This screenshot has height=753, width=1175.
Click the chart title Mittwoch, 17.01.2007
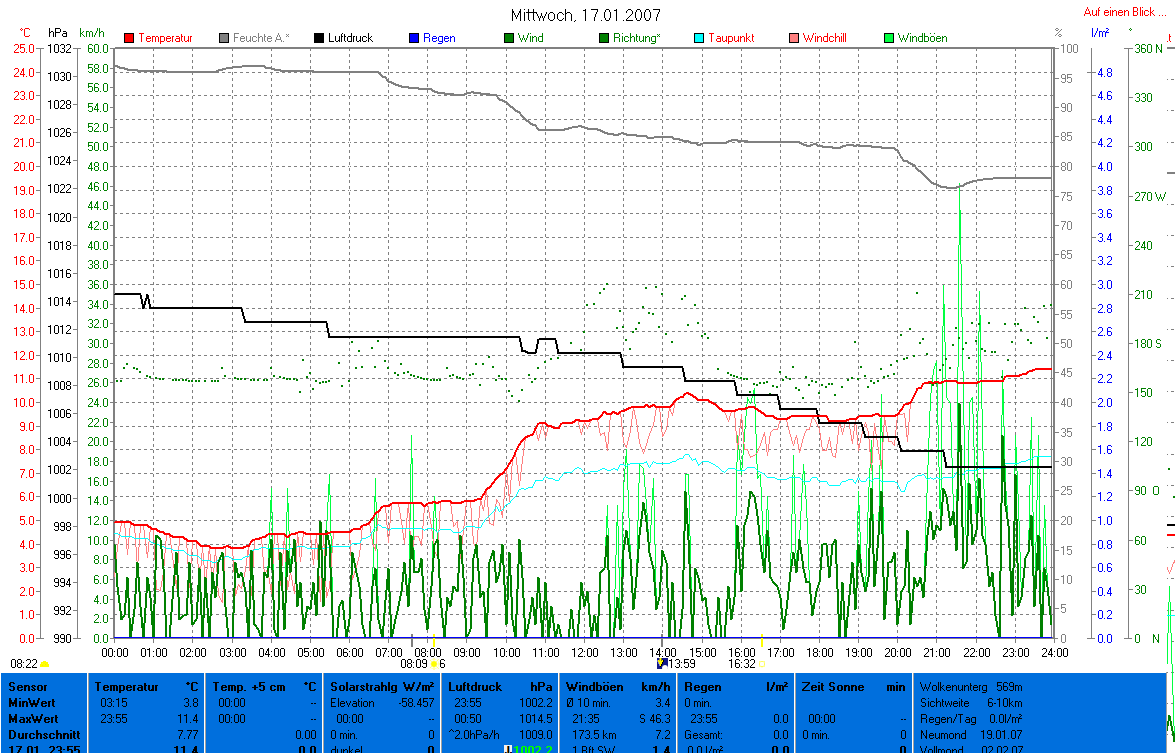(585, 15)
